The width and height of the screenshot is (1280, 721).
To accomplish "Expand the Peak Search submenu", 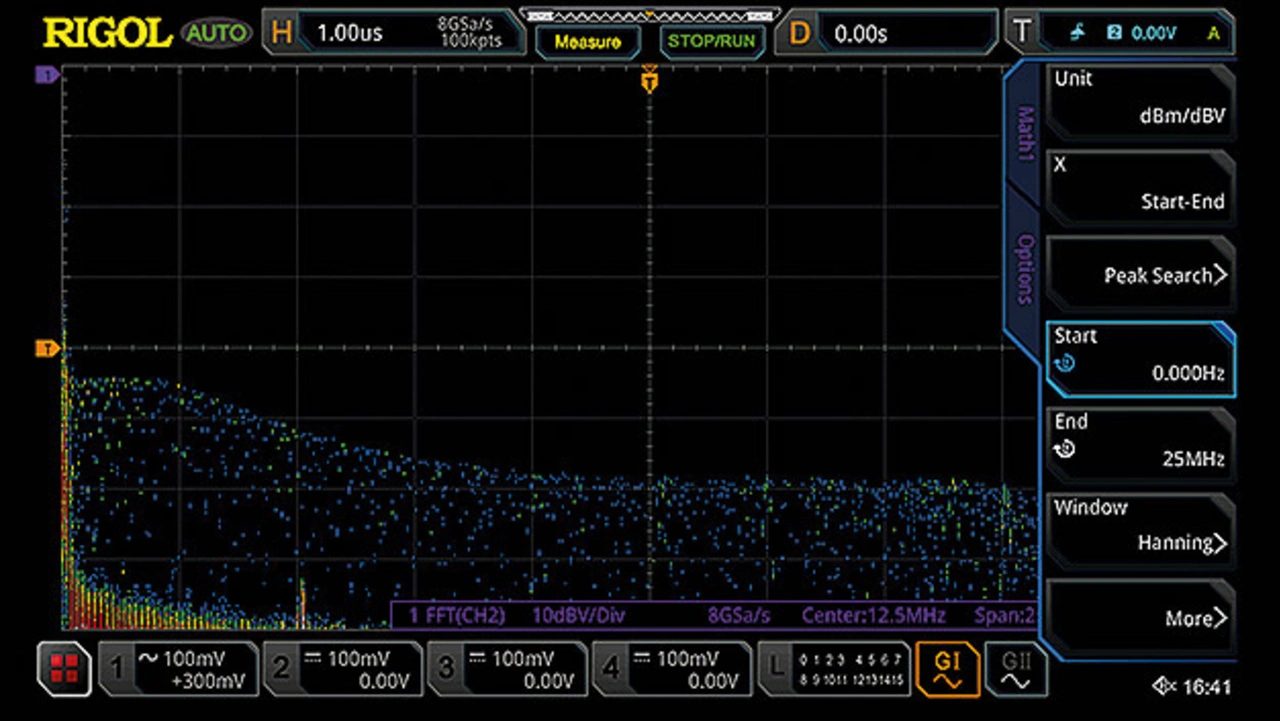I will [x=1140, y=275].
